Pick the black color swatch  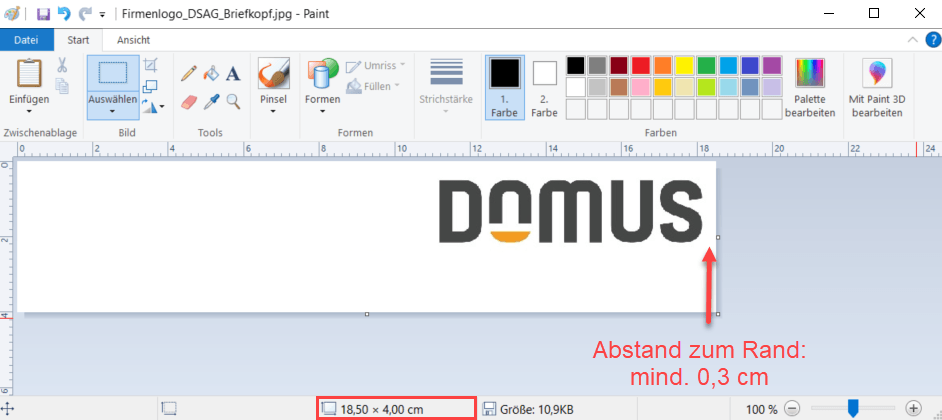tap(576, 65)
